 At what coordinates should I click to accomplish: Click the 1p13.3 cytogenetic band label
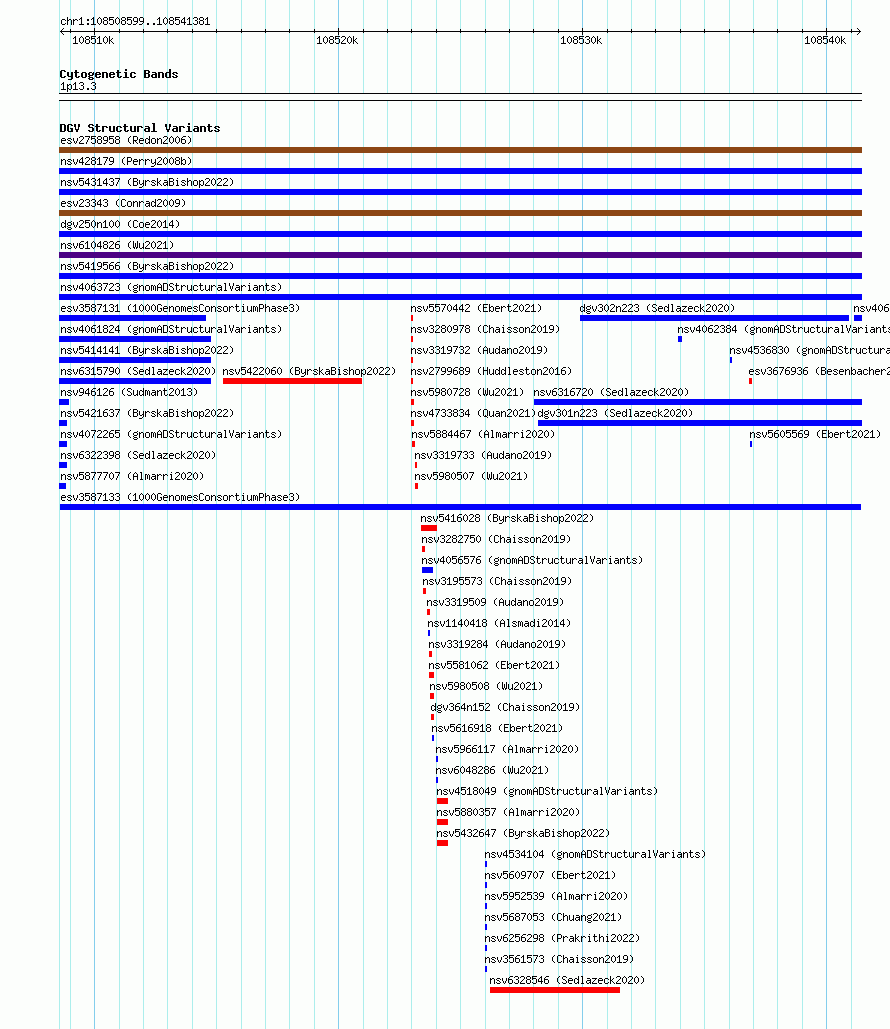[x=78, y=87]
